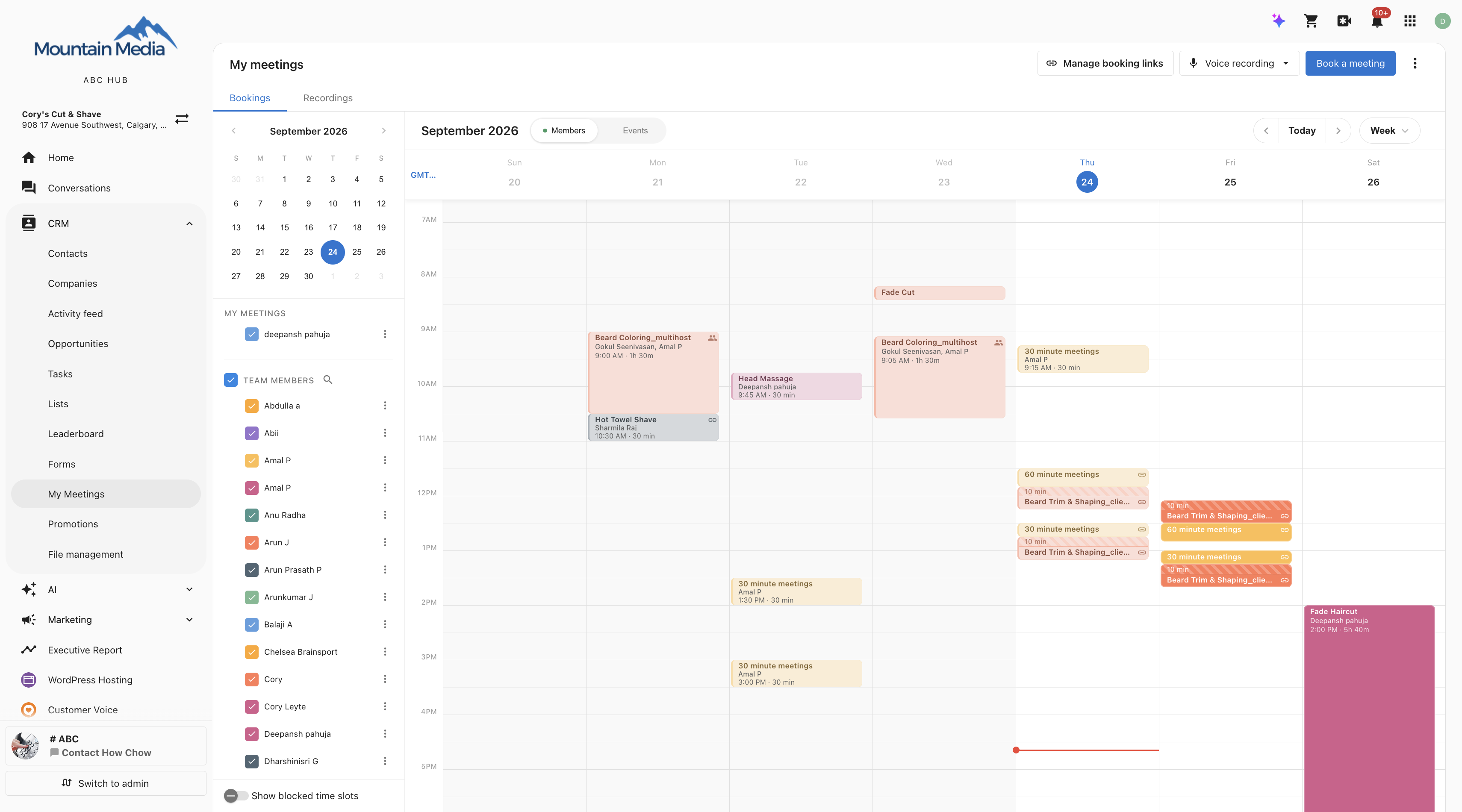Uncheck Balaji A checkbox
The width and height of the screenshot is (1462, 812).
[x=251, y=625]
